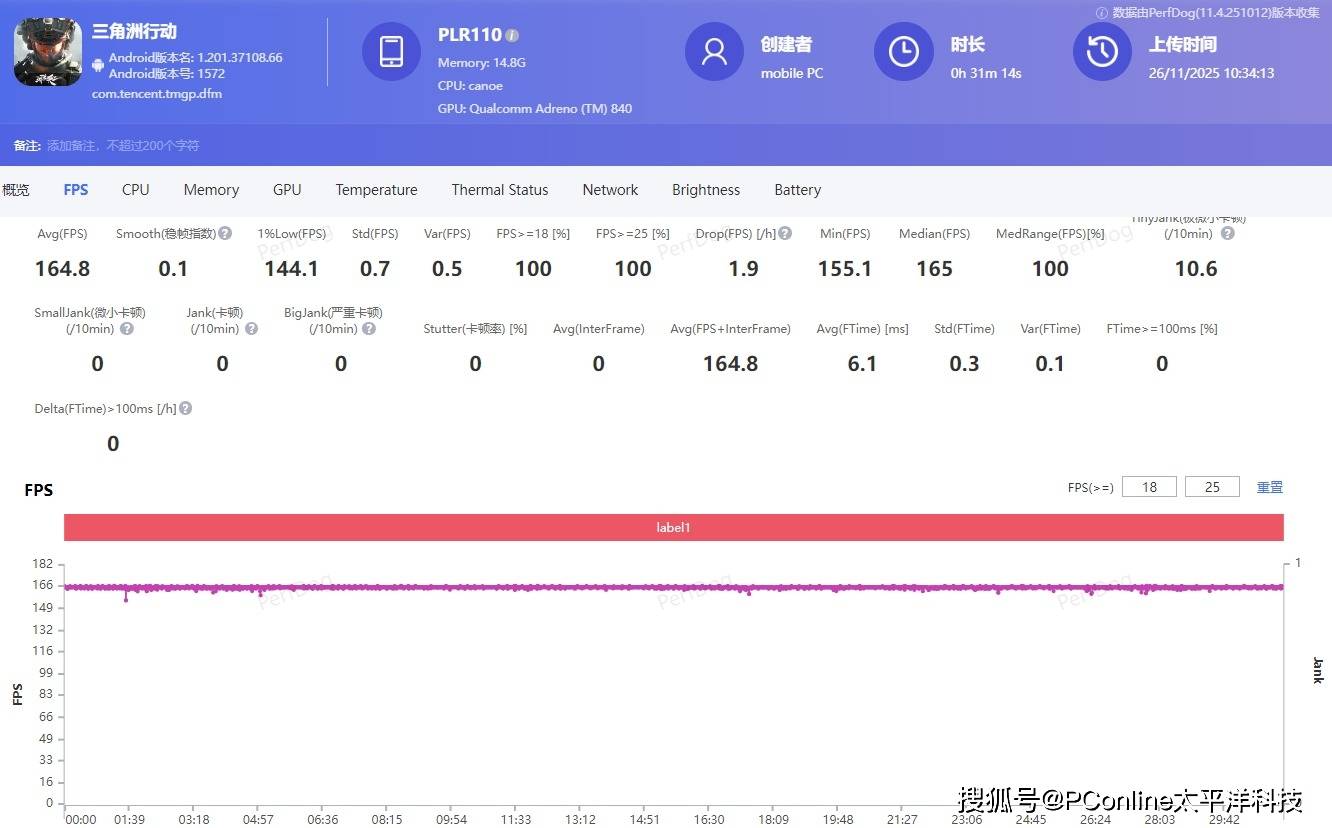Image resolution: width=1332 pixels, height=828 pixels.
Task: Click help icon under SmallJank label
Action: [x=127, y=328]
